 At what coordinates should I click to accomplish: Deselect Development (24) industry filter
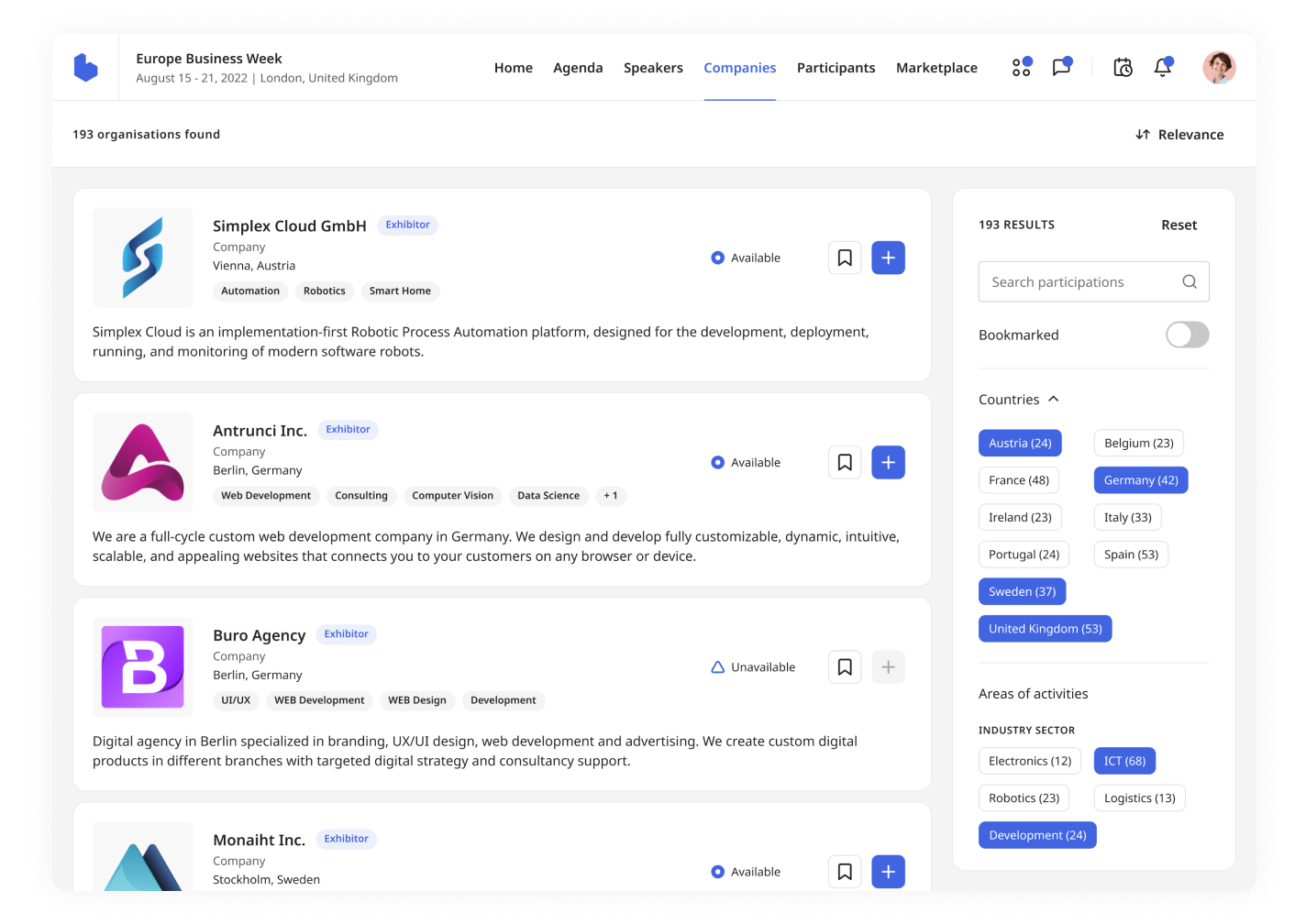(x=1037, y=835)
